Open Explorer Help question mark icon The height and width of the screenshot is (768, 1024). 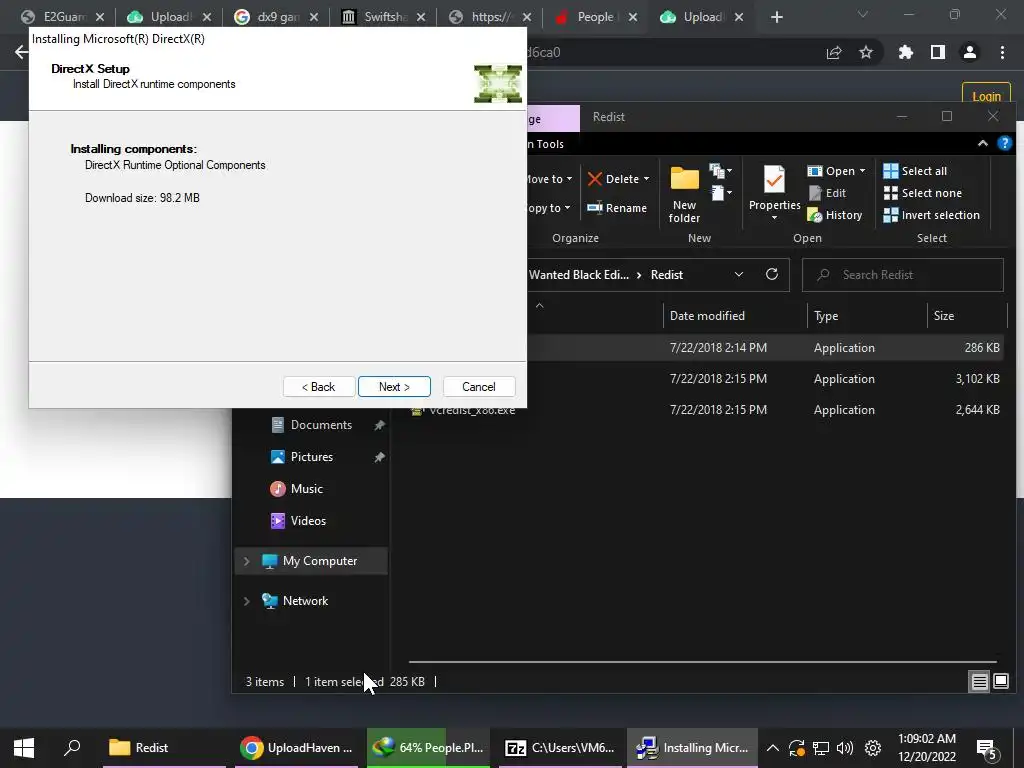click(1004, 144)
